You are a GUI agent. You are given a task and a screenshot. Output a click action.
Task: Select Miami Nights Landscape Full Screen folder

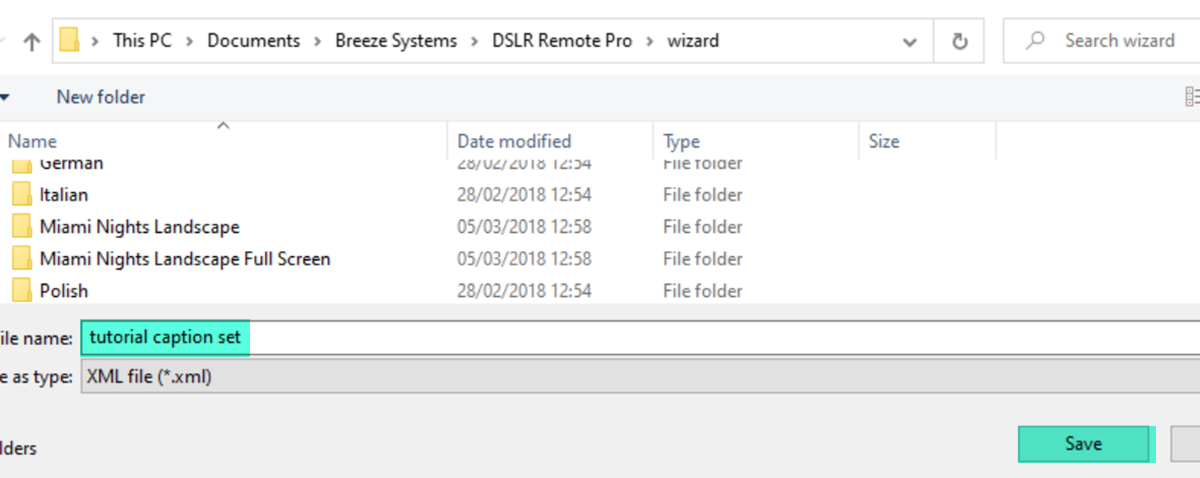coord(185,259)
